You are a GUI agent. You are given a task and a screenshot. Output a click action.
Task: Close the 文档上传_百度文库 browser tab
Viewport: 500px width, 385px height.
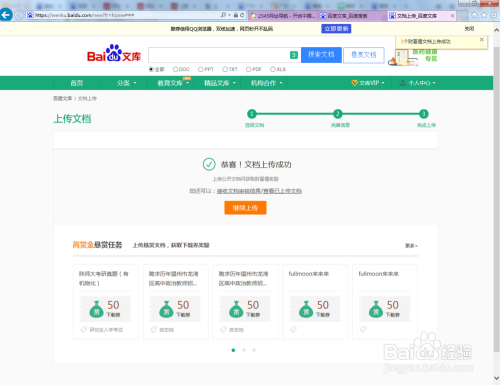click(452, 16)
